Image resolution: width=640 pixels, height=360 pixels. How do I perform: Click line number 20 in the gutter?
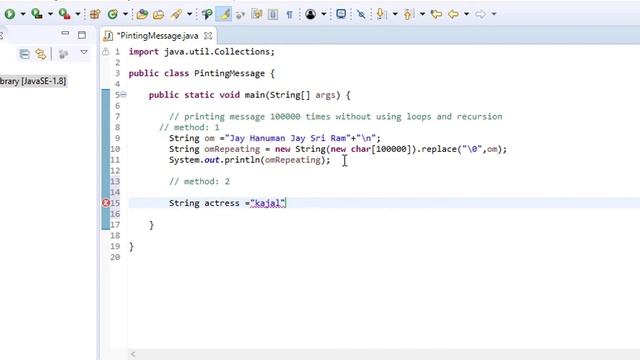tap(115, 257)
